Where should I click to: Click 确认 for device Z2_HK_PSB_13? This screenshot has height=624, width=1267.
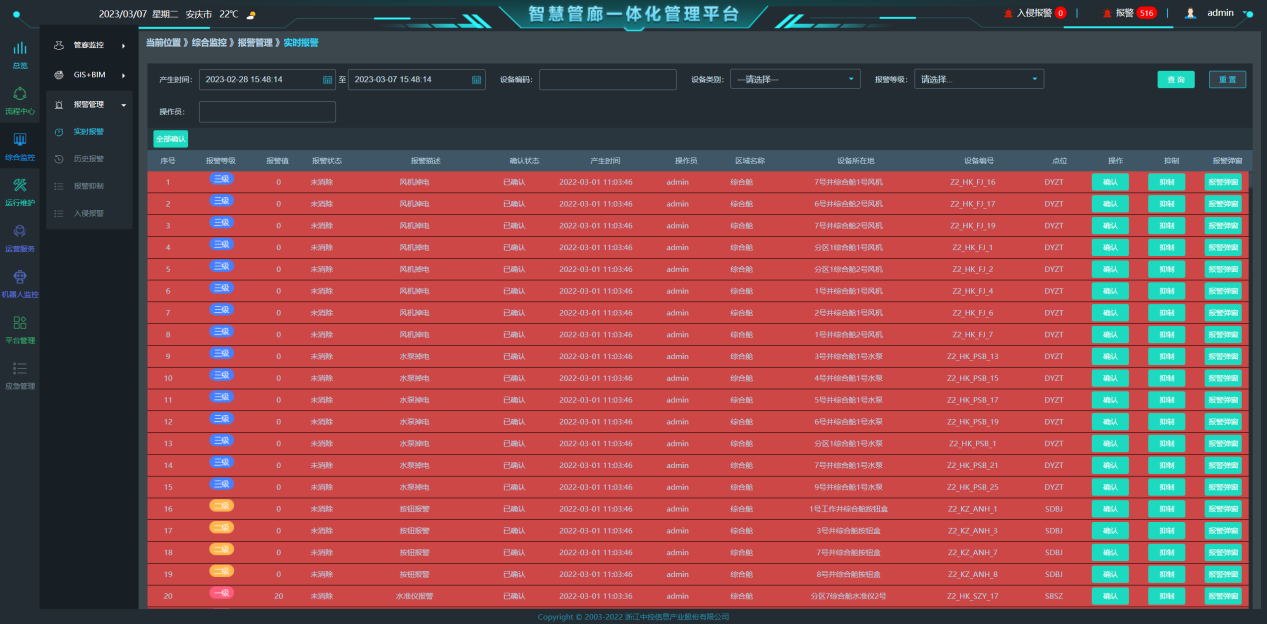(1110, 356)
